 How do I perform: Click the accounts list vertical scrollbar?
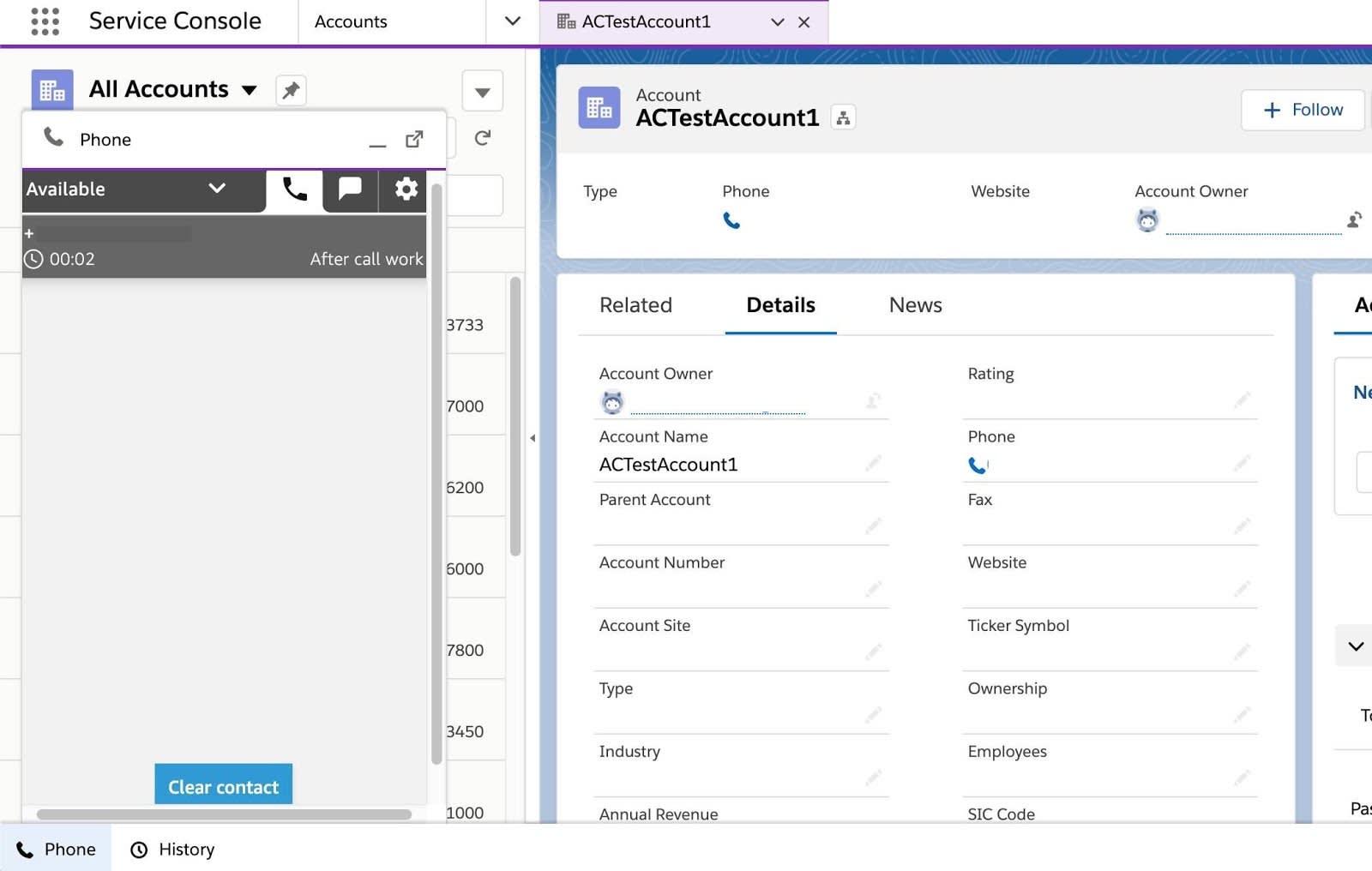coord(515,417)
